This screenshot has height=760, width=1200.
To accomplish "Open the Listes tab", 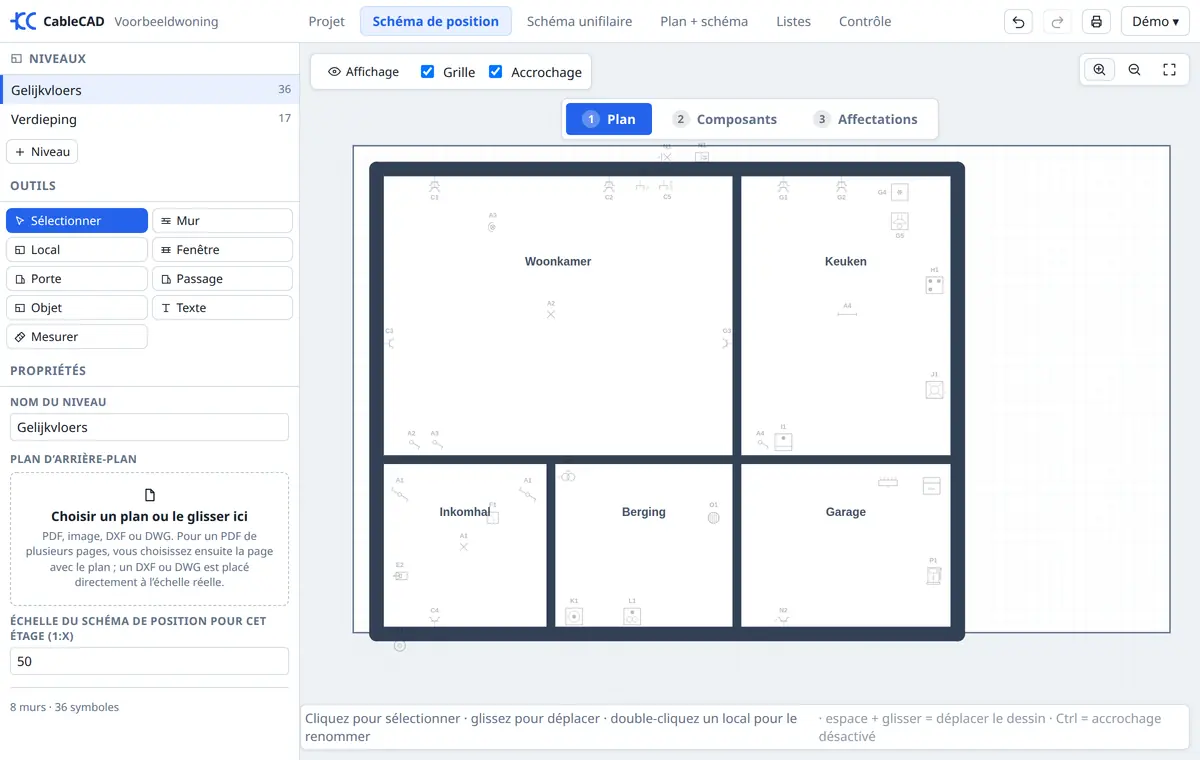I will click(x=794, y=22).
